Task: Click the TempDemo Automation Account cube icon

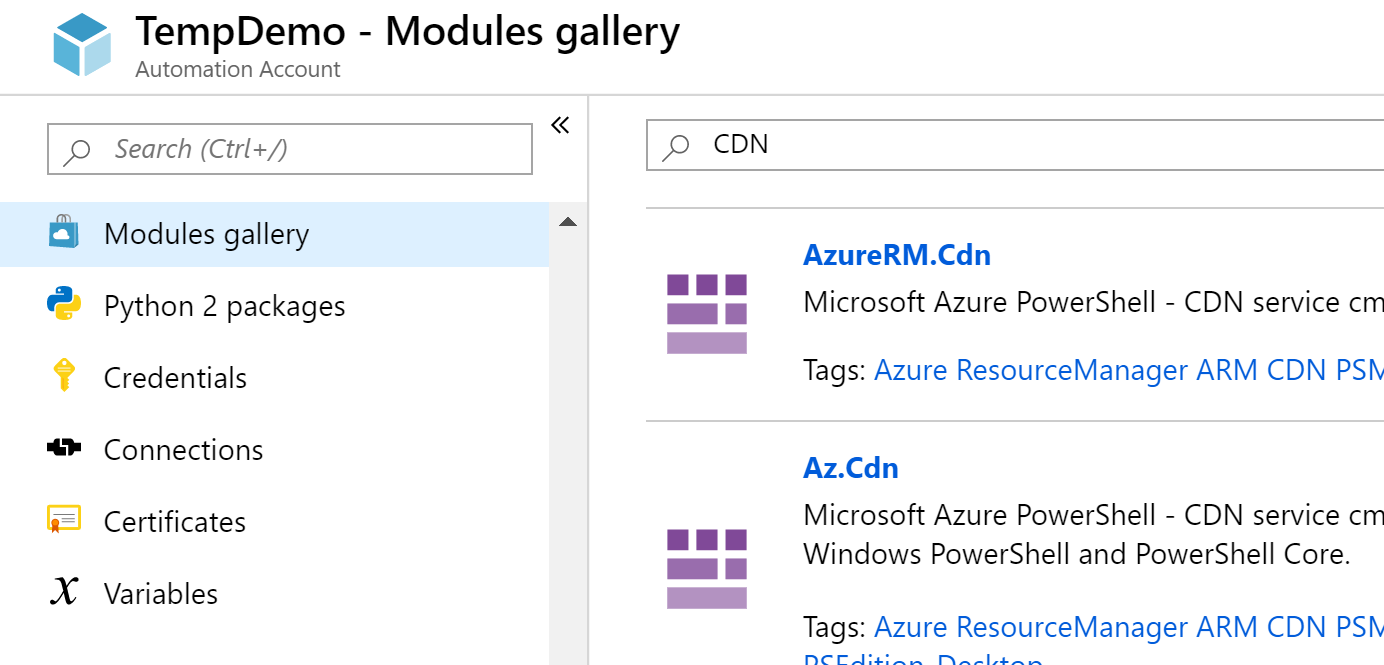Action: (82, 45)
